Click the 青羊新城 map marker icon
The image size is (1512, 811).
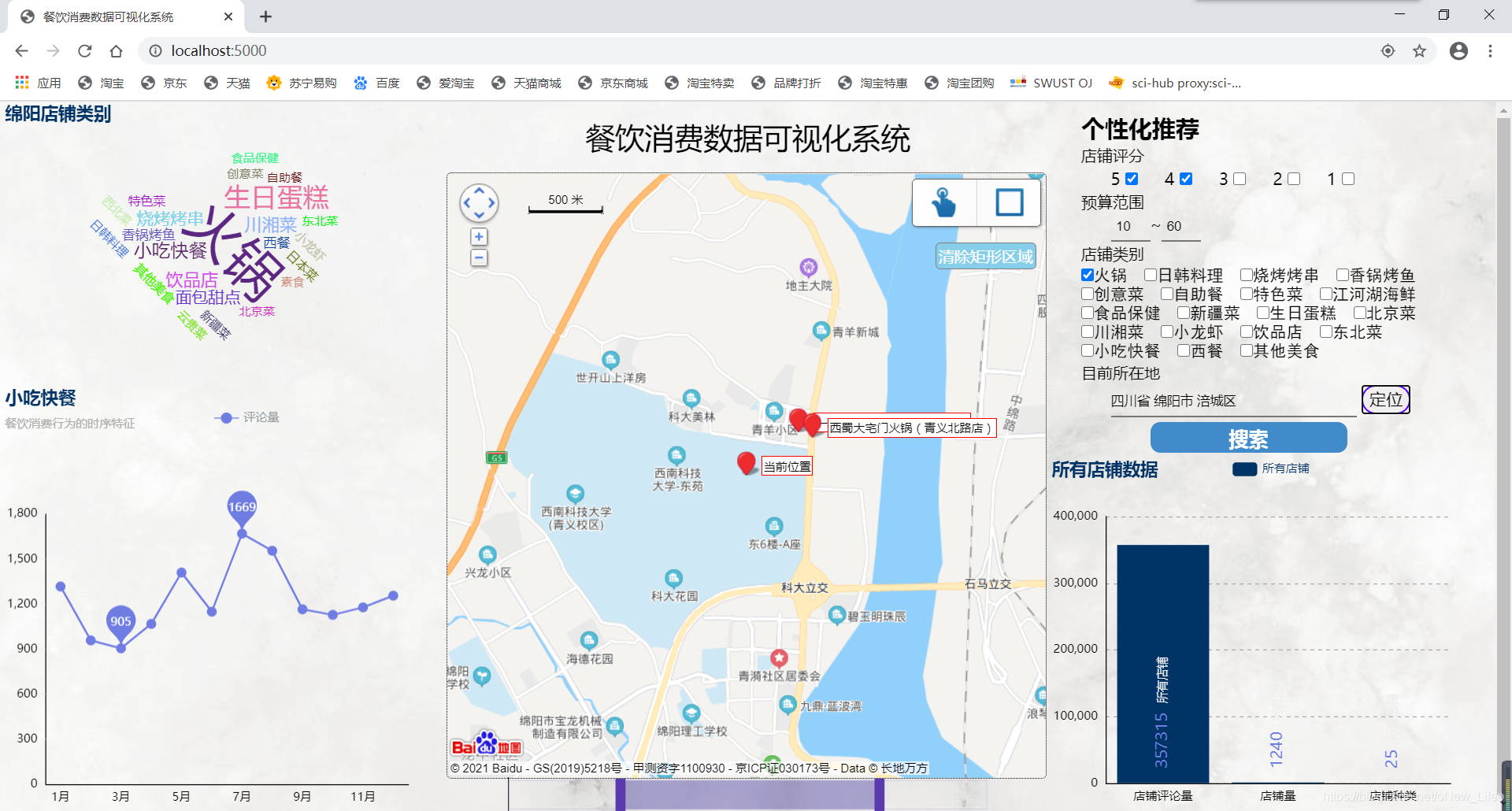[x=821, y=331]
